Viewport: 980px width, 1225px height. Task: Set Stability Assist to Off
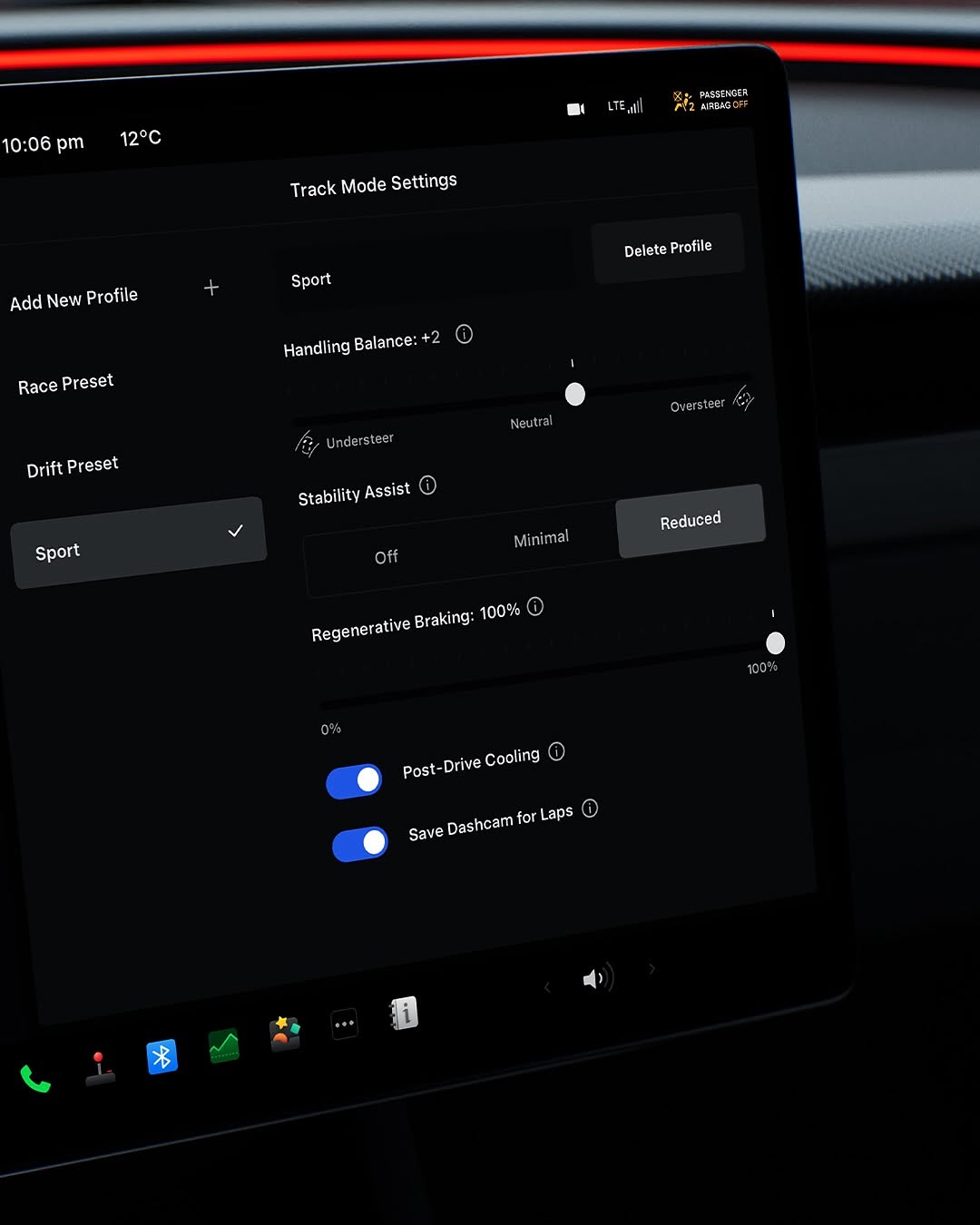[x=387, y=556]
